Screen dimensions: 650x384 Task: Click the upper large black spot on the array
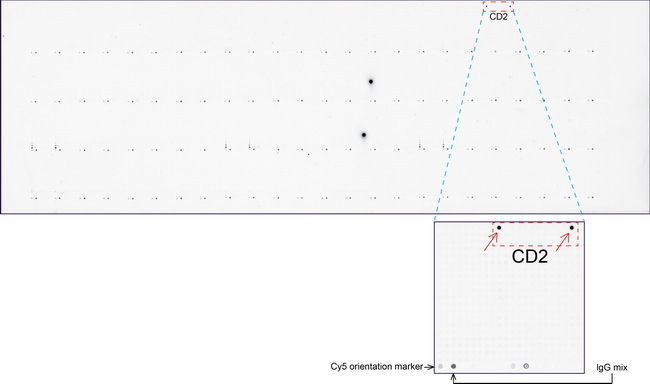click(x=371, y=82)
